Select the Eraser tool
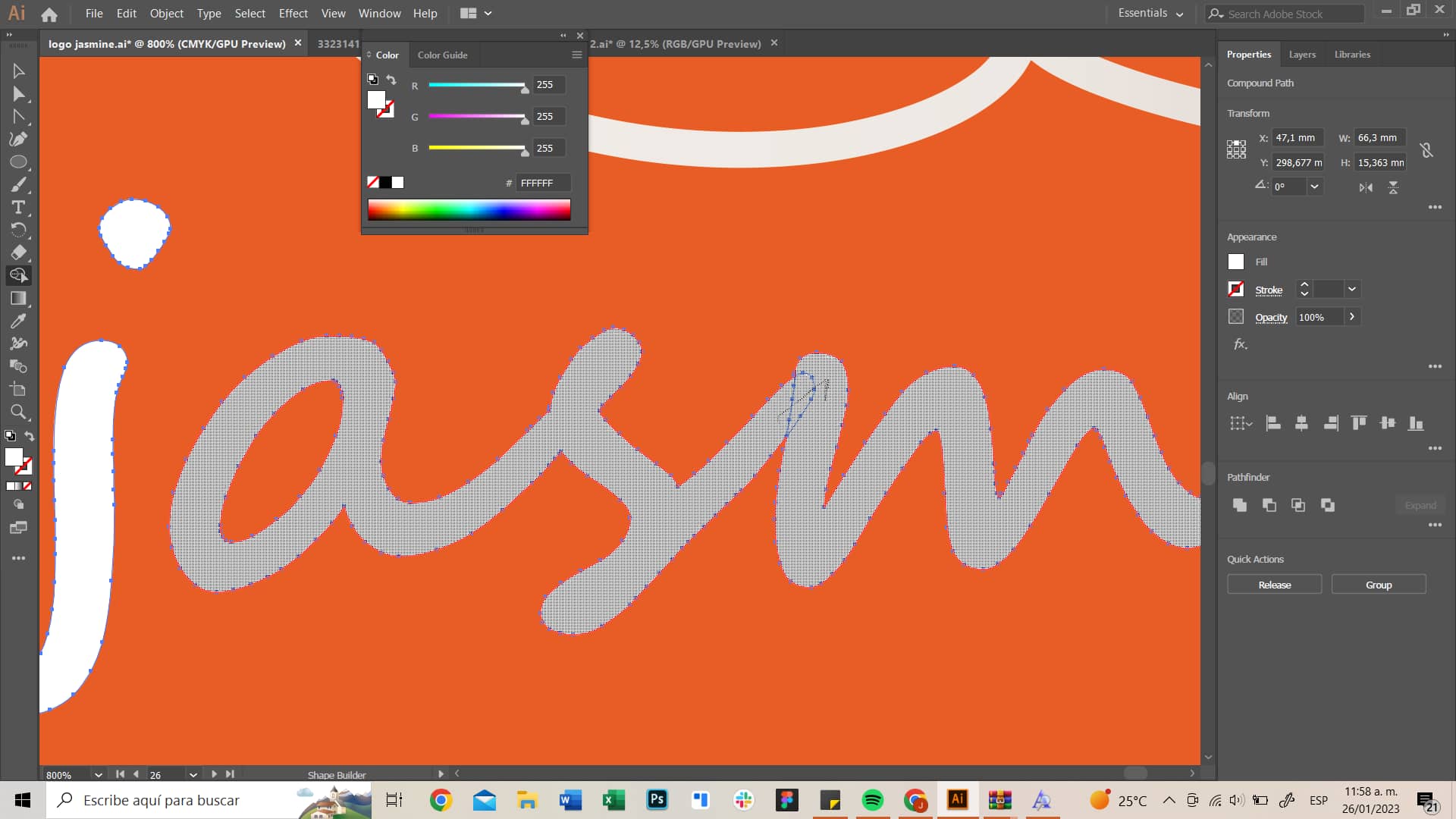The width and height of the screenshot is (1456, 819). coord(19,253)
